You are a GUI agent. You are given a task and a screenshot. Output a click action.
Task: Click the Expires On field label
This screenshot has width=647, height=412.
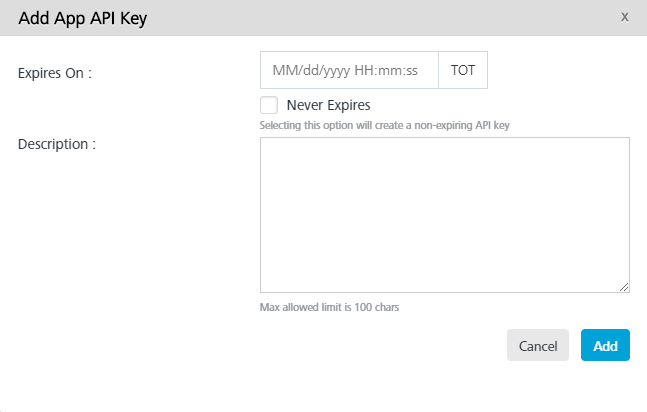pyautogui.click(x=54, y=73)
